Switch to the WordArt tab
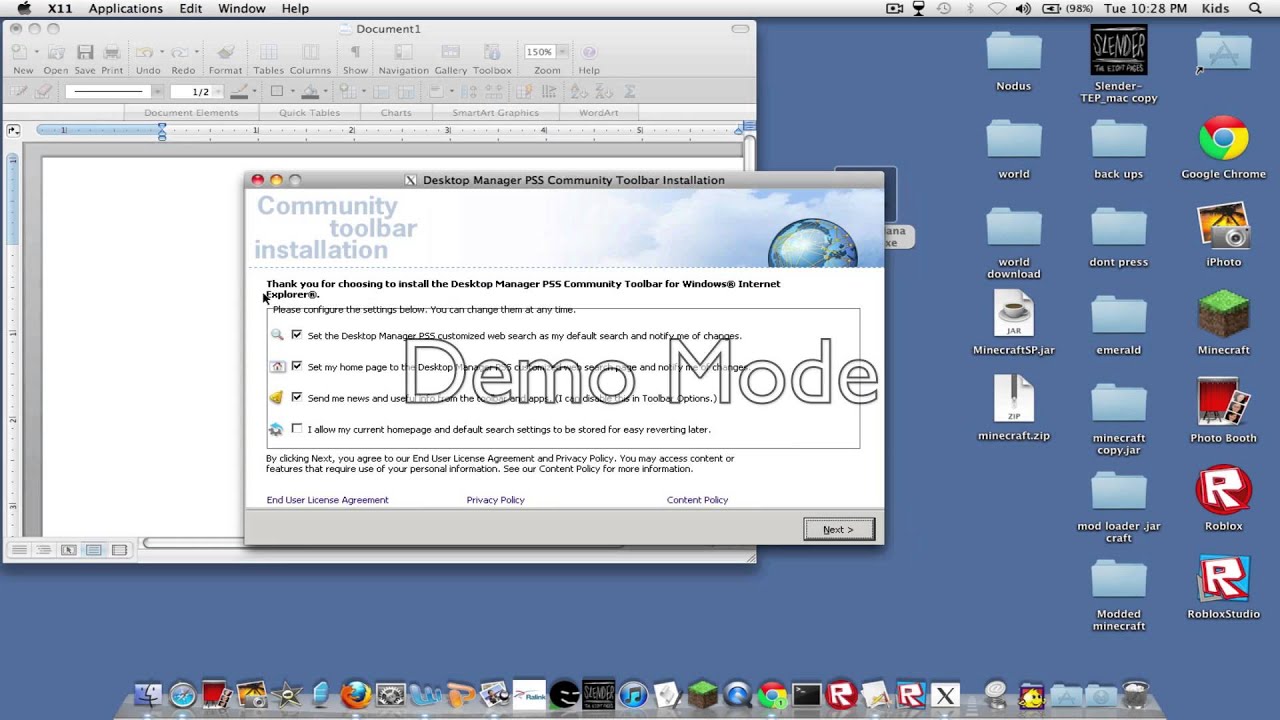 pyautogui.click(x=599, y=112)
